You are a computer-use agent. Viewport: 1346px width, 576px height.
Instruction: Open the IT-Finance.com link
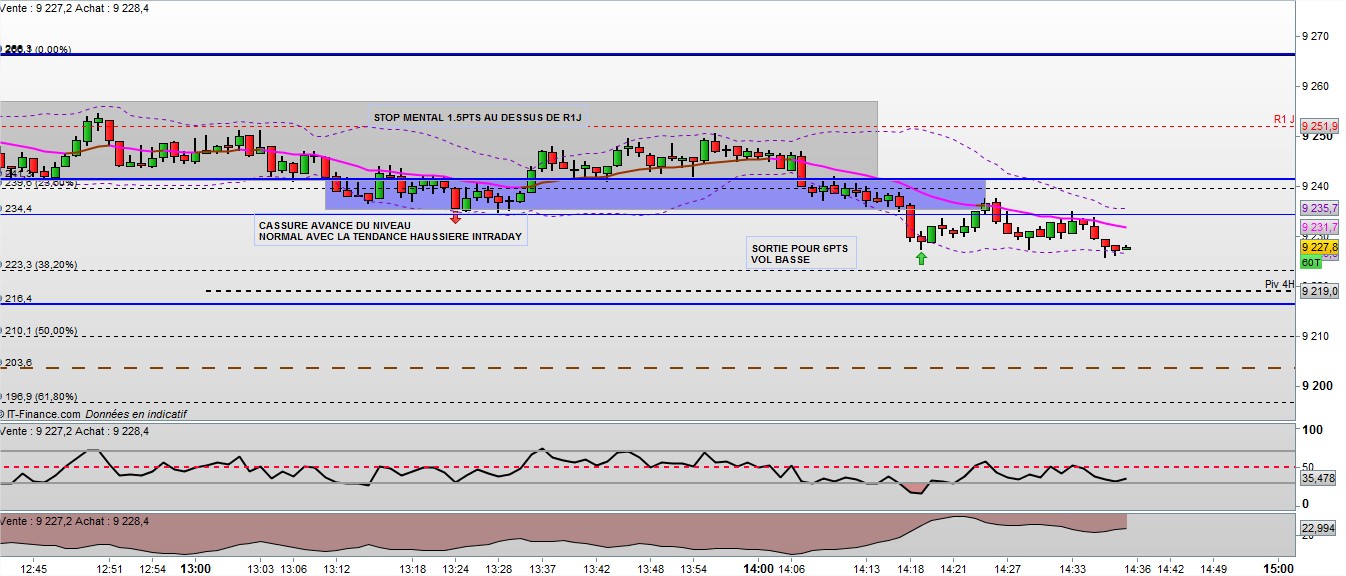[41, 414]
